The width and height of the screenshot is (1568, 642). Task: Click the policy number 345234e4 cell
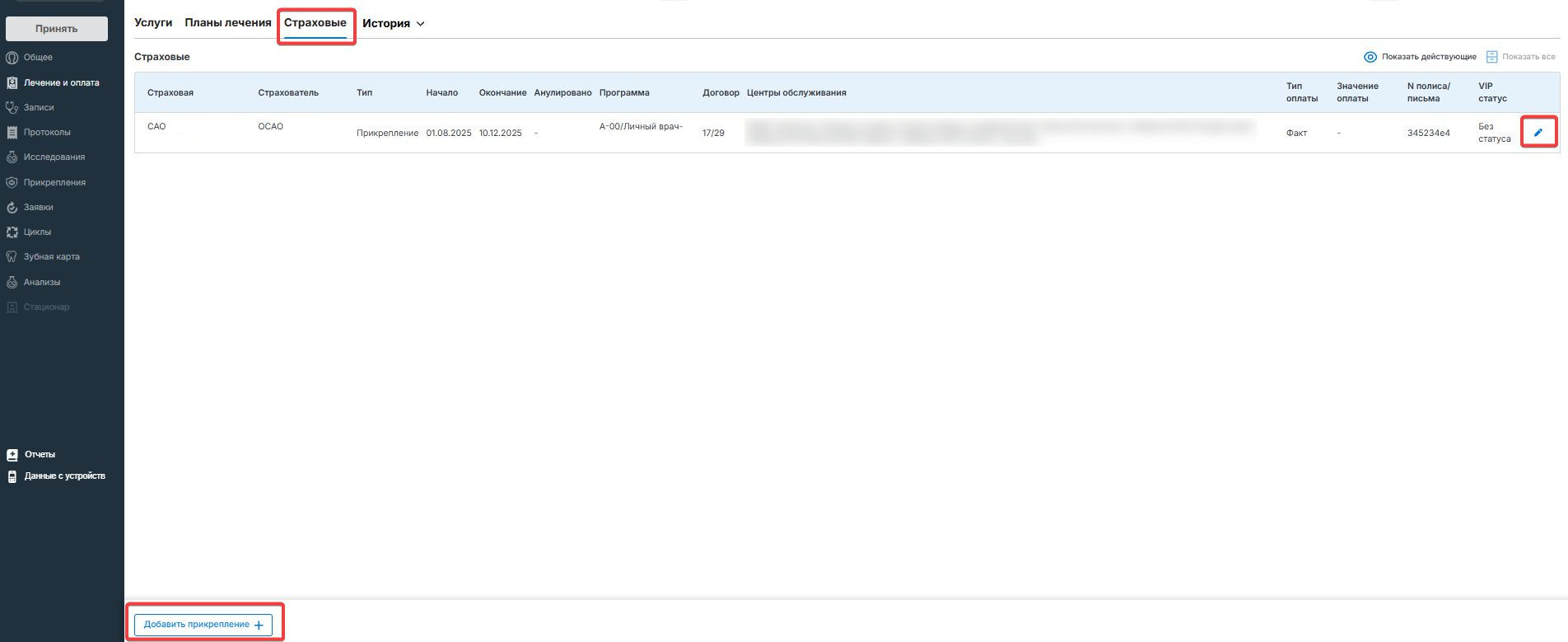click(1428, 133)
